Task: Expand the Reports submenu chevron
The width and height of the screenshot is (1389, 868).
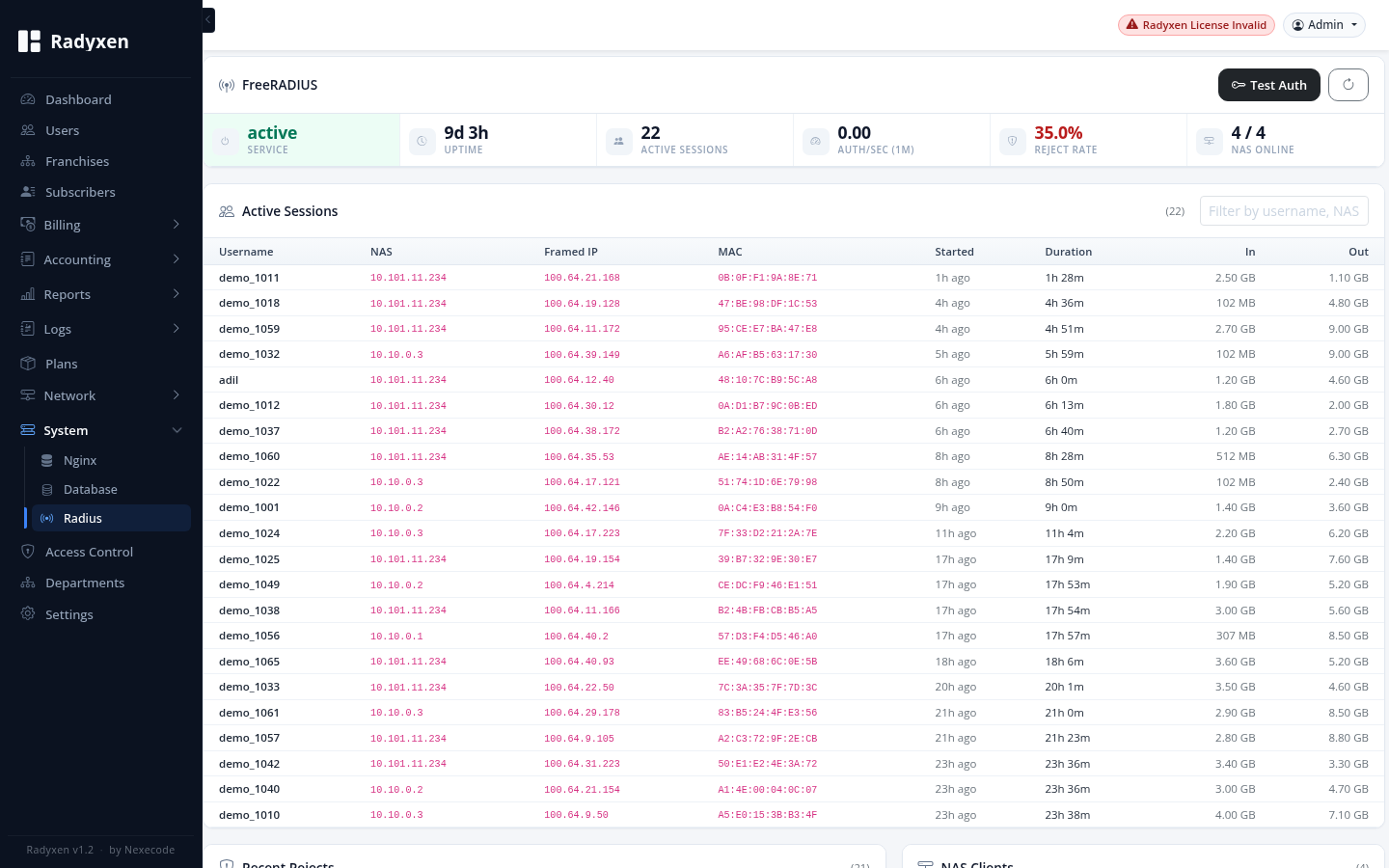Action: [177, 294]
